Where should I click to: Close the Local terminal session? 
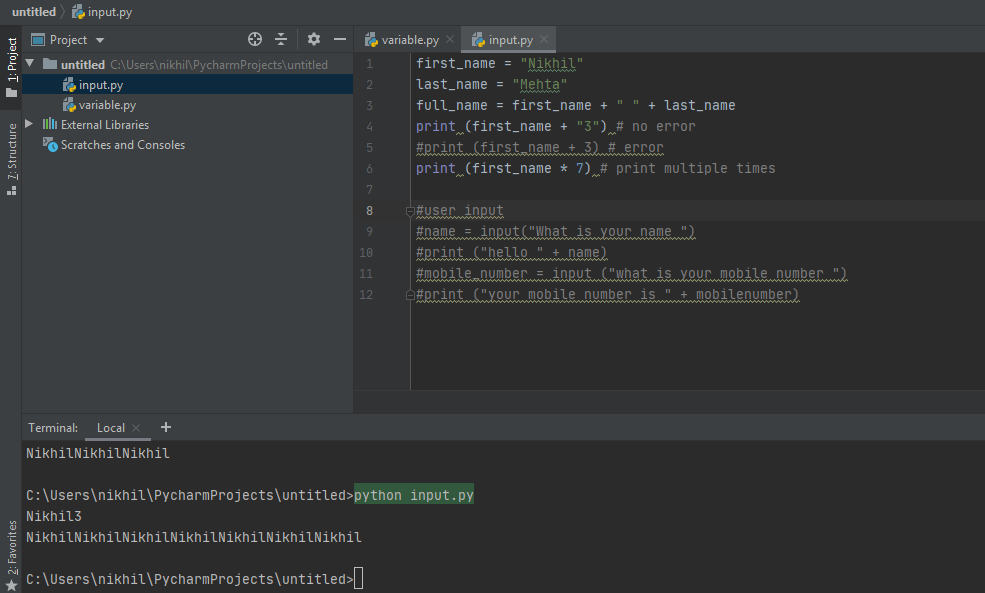[136, 428]
